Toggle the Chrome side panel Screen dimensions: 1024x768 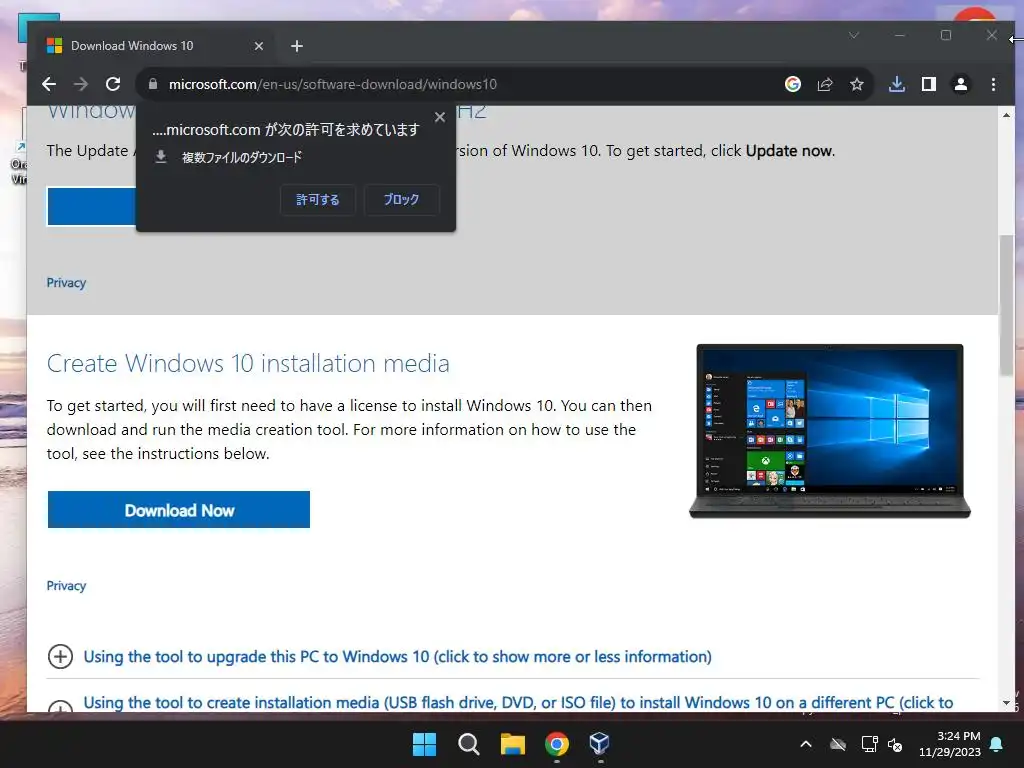[x=929, y=84]
